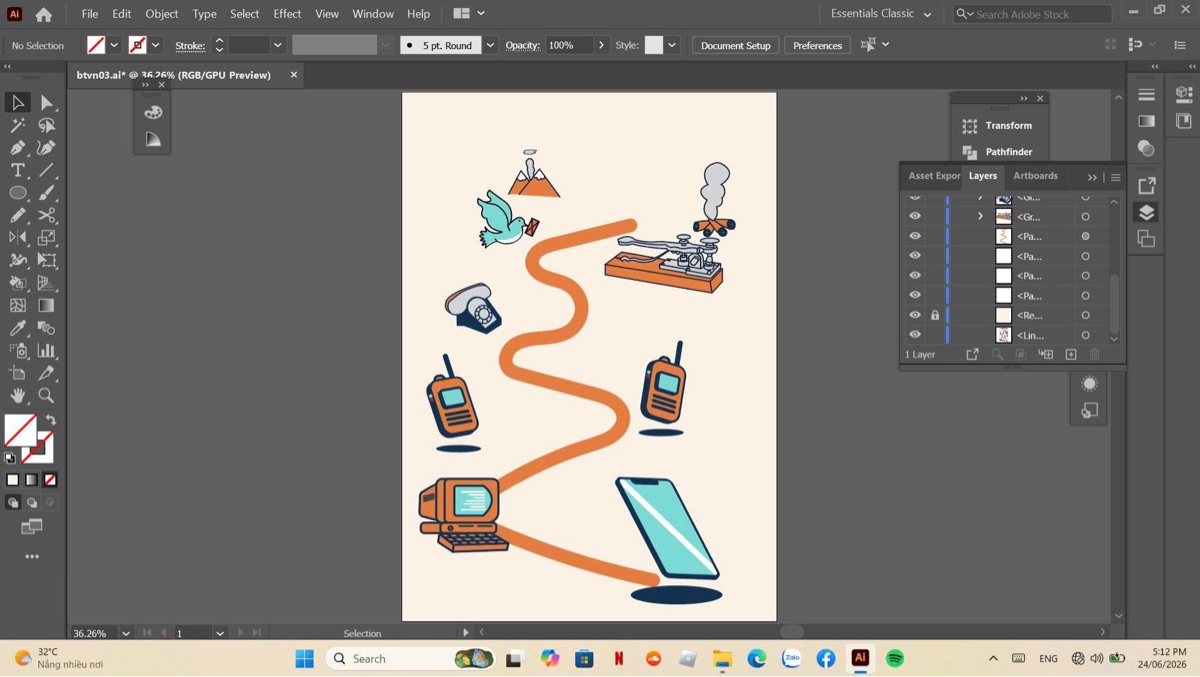Open the brush definition 5 pt. Round dropdown

coord(490,45)
